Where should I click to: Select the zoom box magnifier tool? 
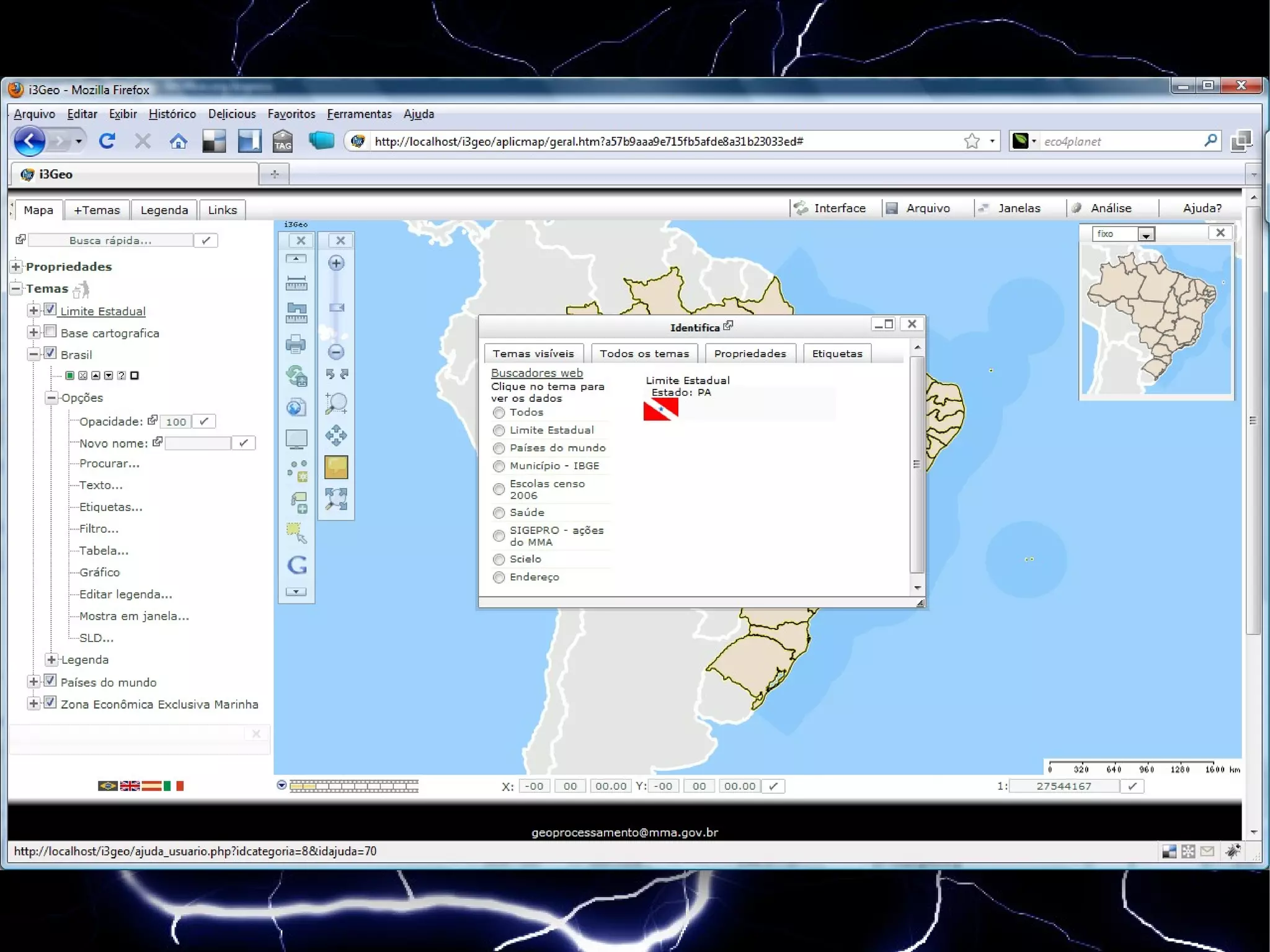point(336,404)
